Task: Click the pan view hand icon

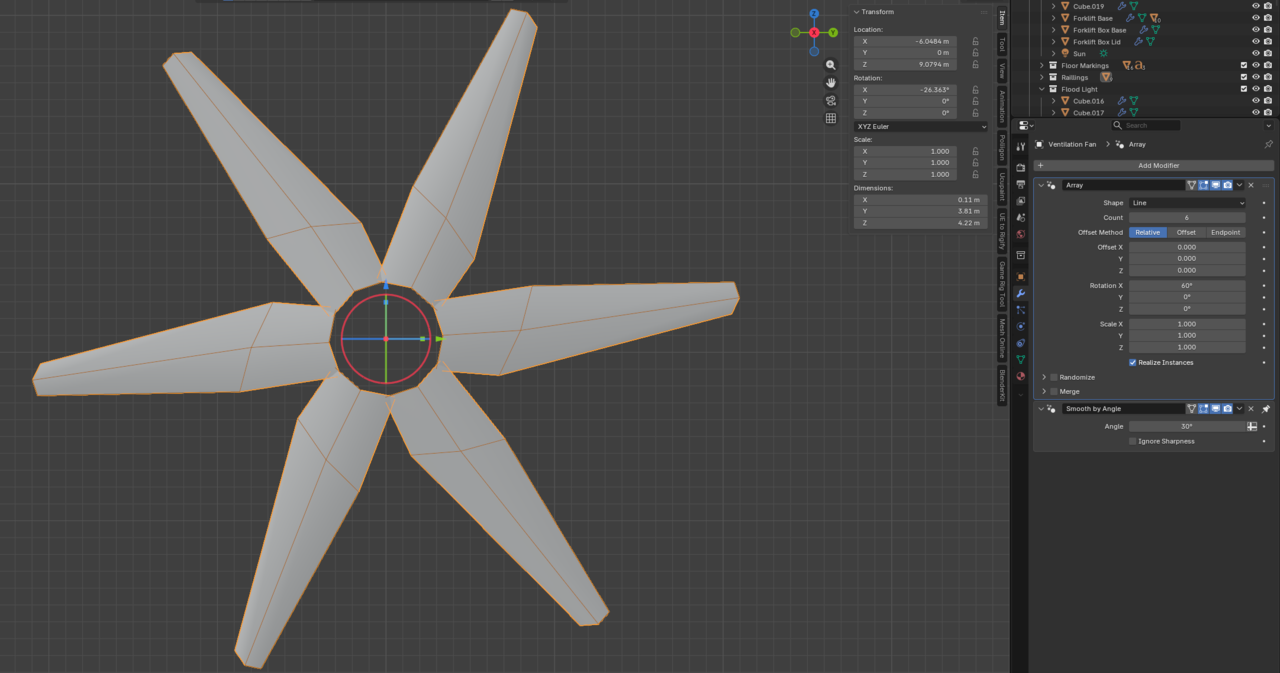Action: (830, 82)
